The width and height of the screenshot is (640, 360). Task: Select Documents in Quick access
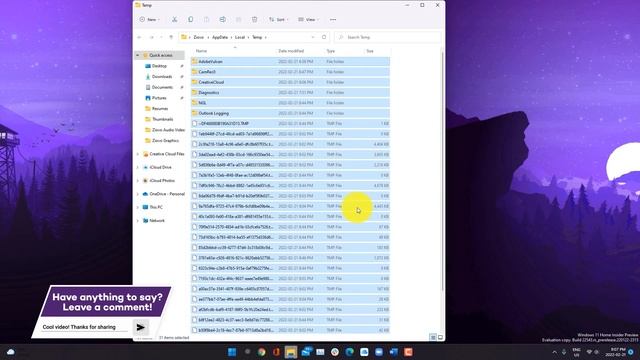point(162,87)
